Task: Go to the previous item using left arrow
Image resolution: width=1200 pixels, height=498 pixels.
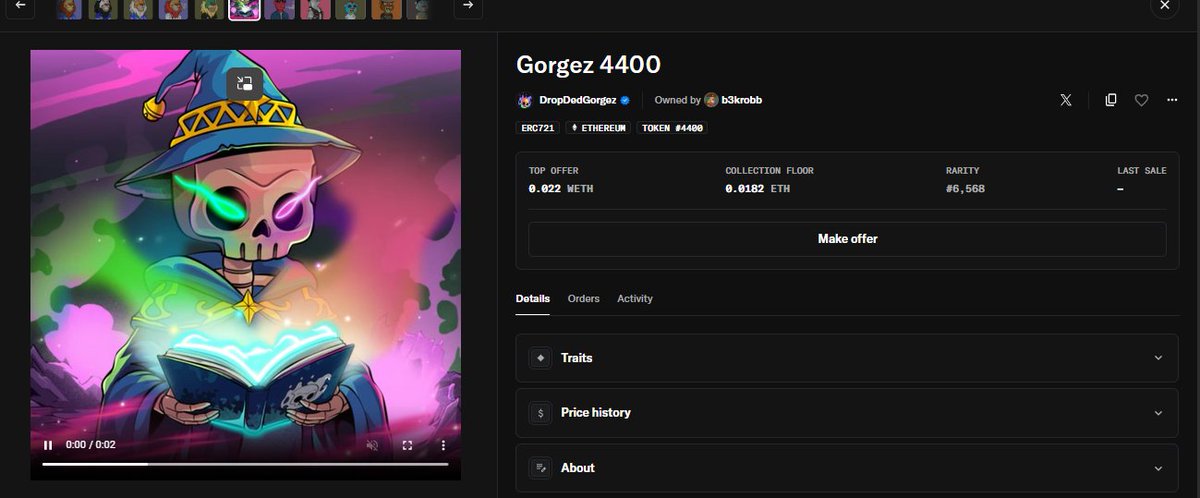Action: (x=20, y=6)
